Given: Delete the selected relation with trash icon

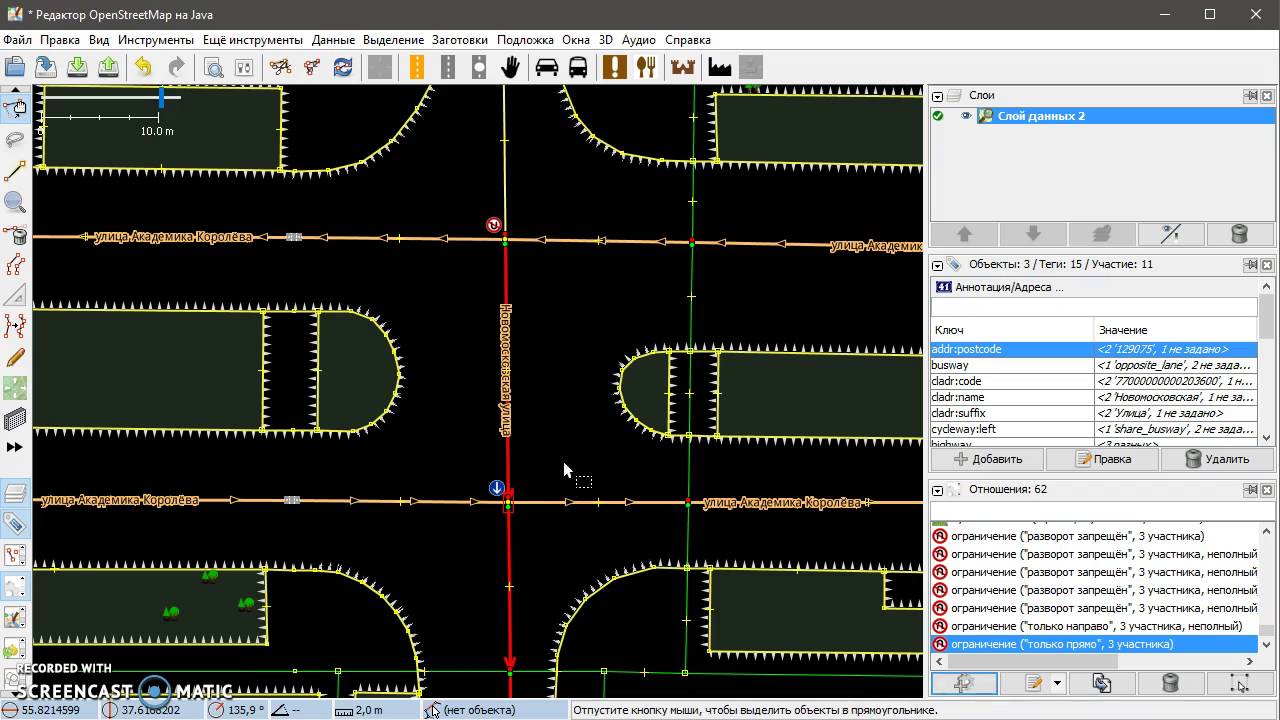Looking at the screenshot, I should point(1170,683).
